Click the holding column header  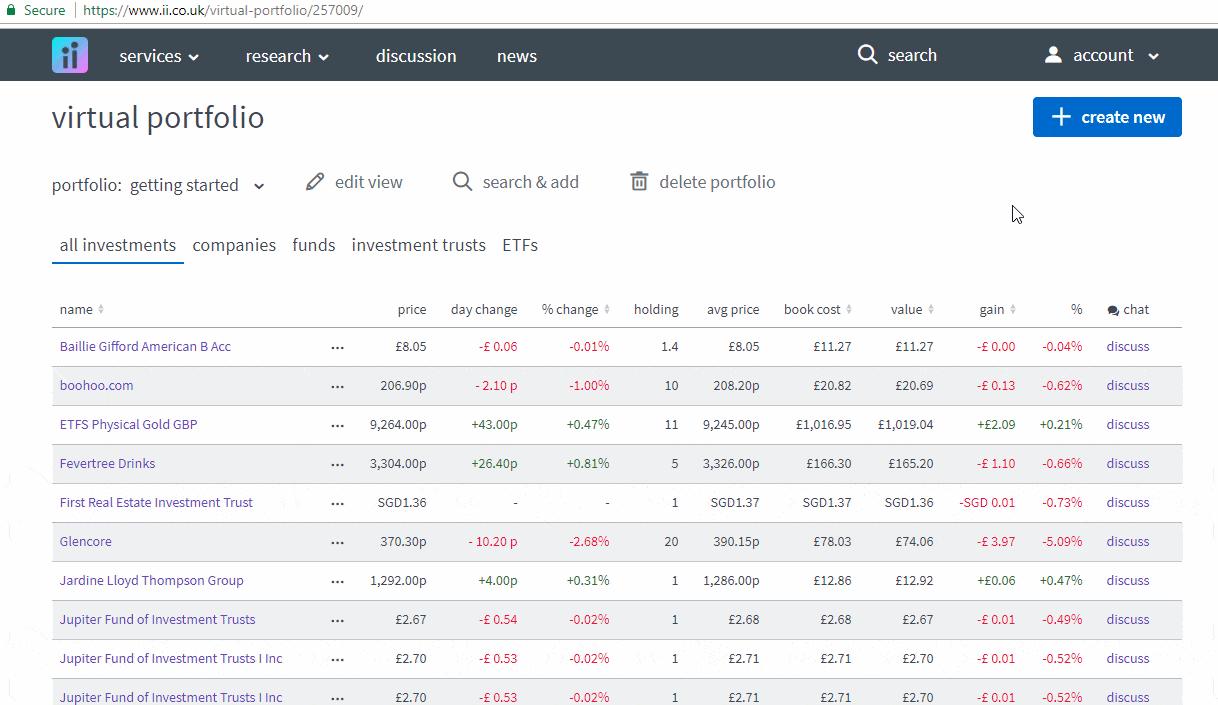(656, 310)
